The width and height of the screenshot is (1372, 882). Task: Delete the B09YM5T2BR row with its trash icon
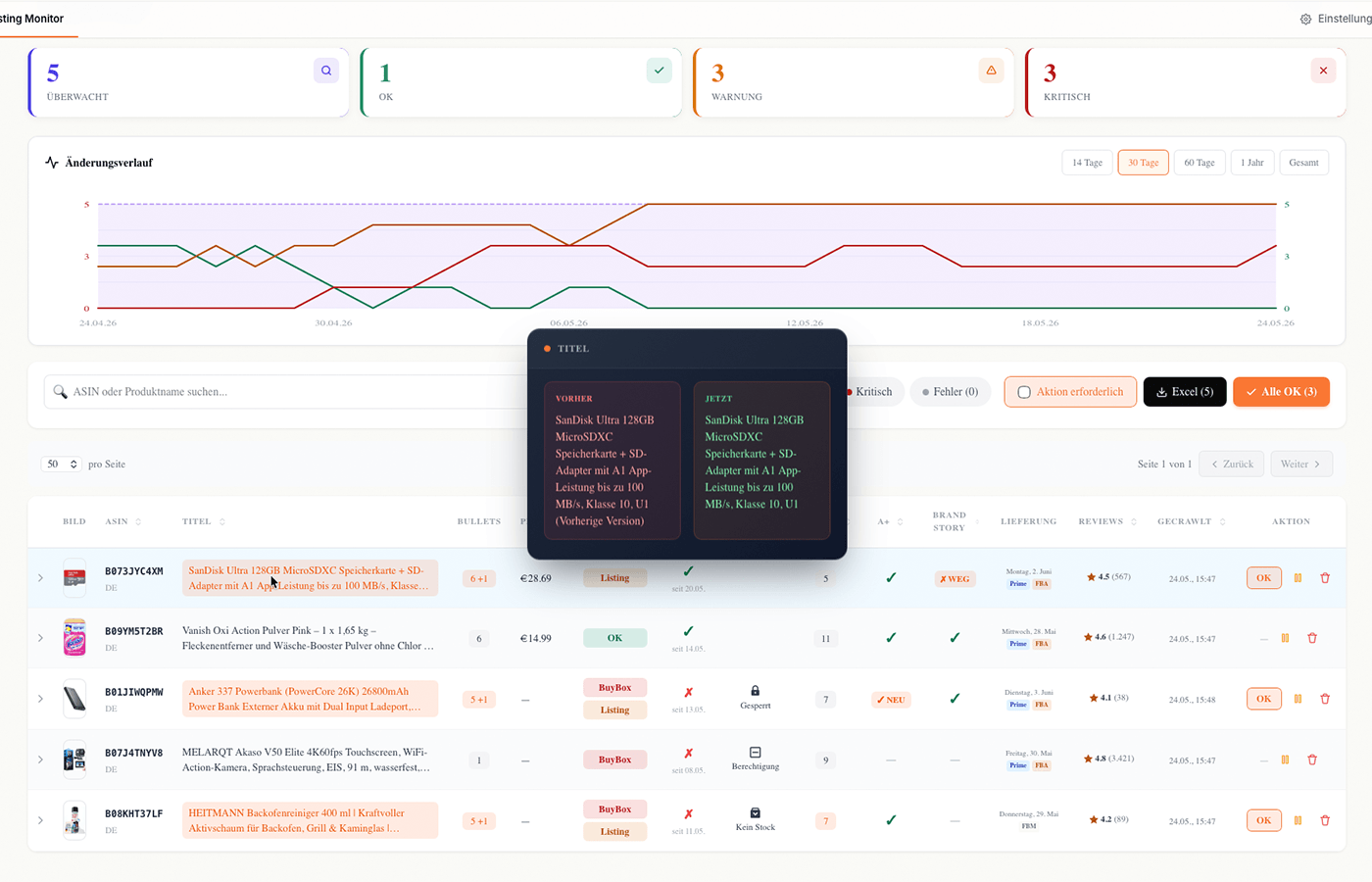pos(1312,638)
